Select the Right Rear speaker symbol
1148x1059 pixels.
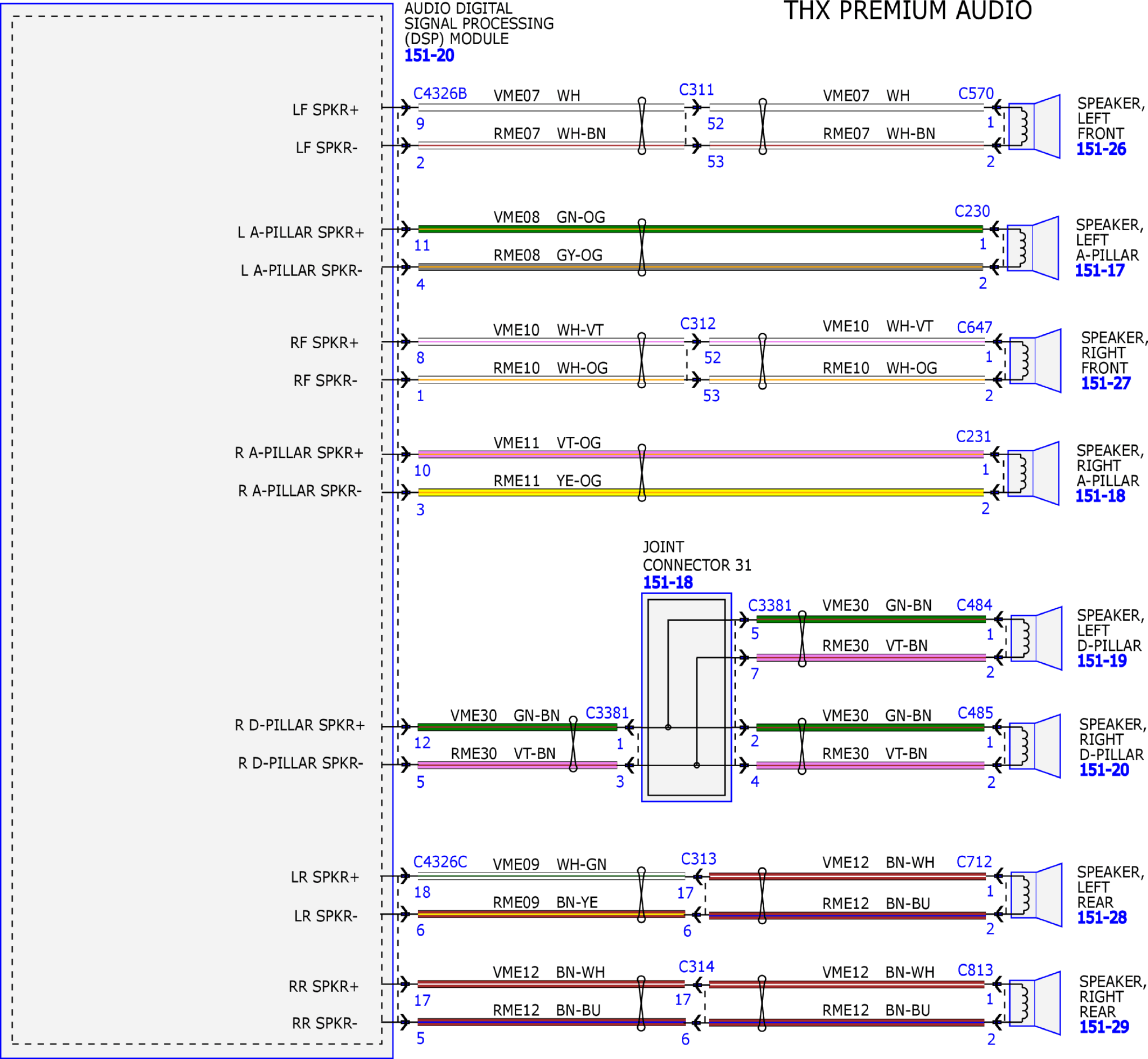coord(1035,1003)
